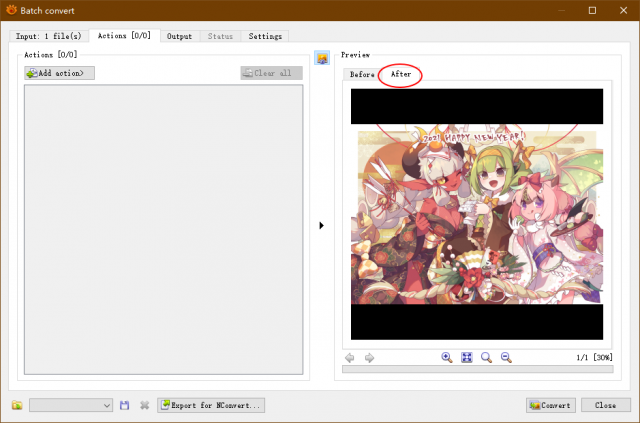Click the Convert button

click(551, 405)
